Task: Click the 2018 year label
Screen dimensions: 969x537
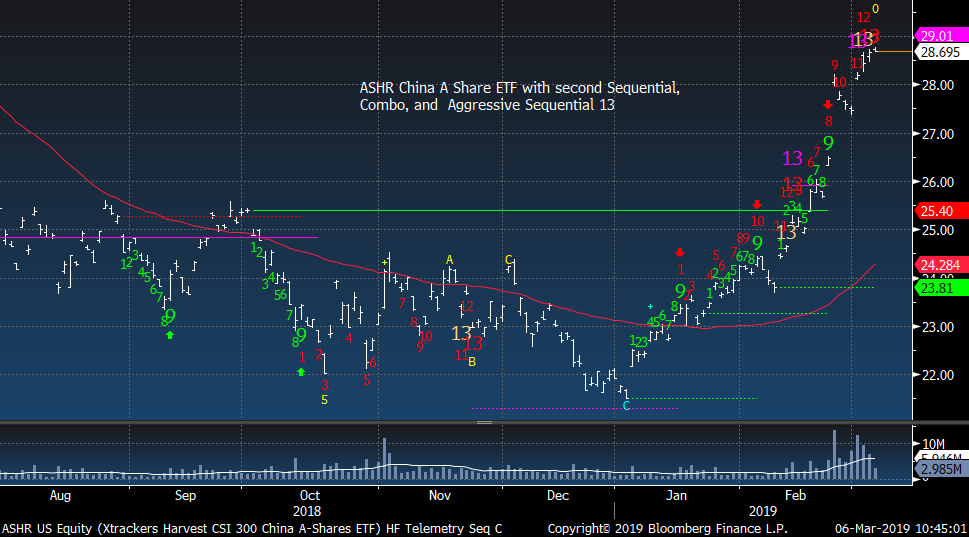Action: click(307, 512)
